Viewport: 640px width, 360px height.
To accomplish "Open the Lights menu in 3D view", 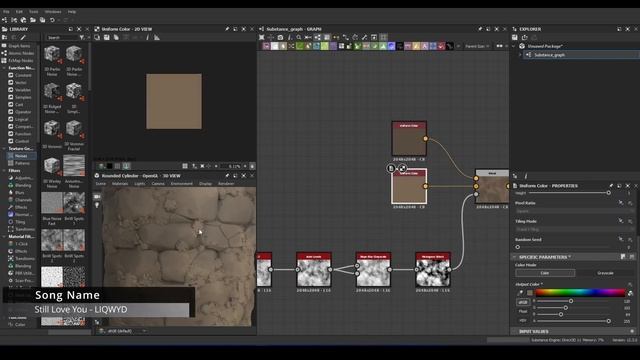I will point(140,184).
